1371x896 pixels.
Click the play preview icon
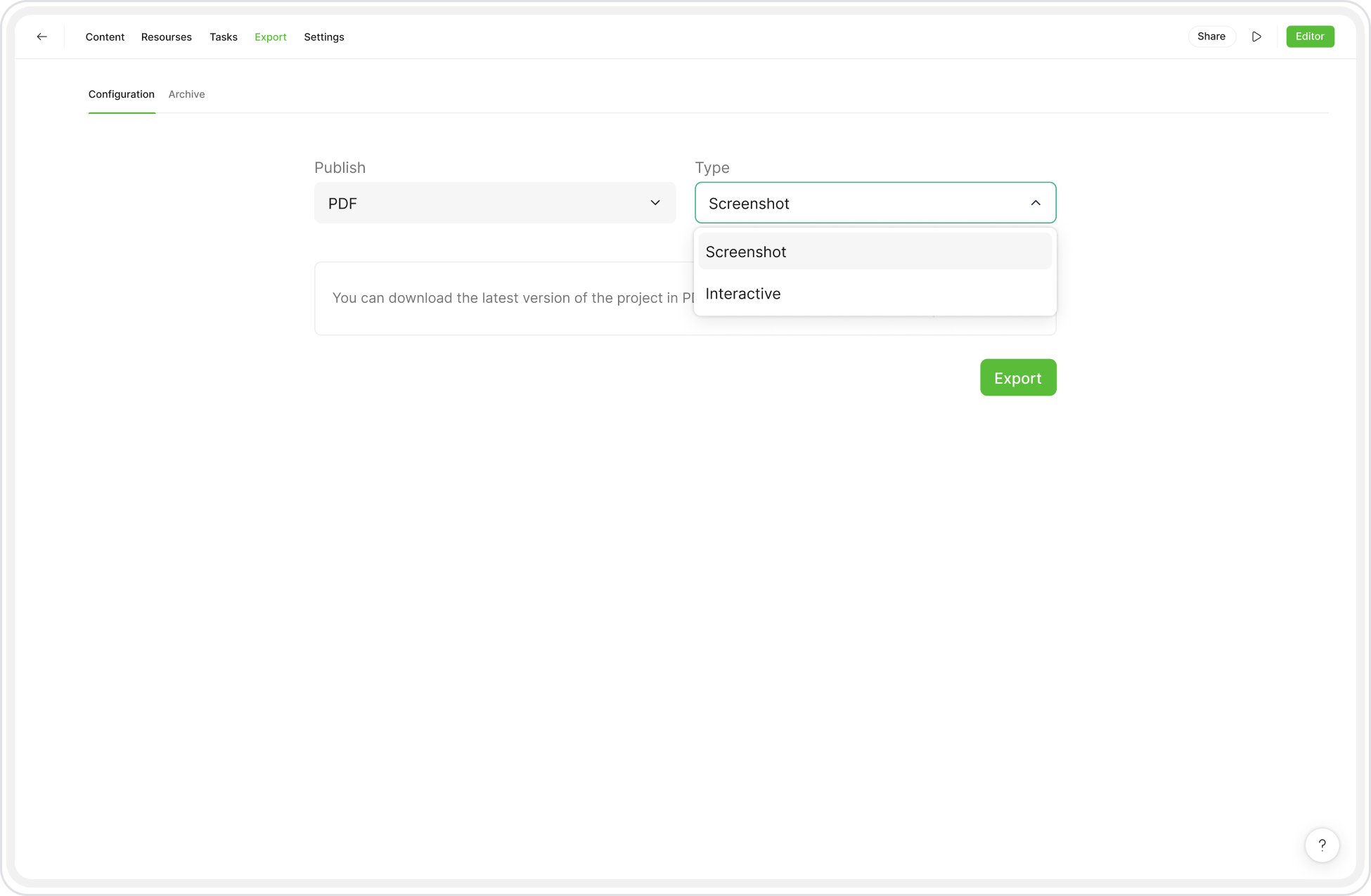(x=1256, y=37)
